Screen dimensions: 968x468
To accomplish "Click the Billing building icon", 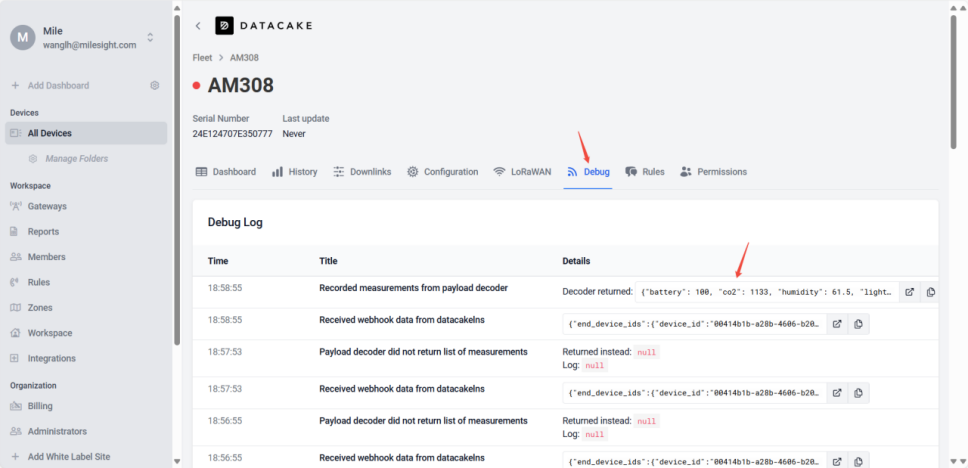I will 15,406.
